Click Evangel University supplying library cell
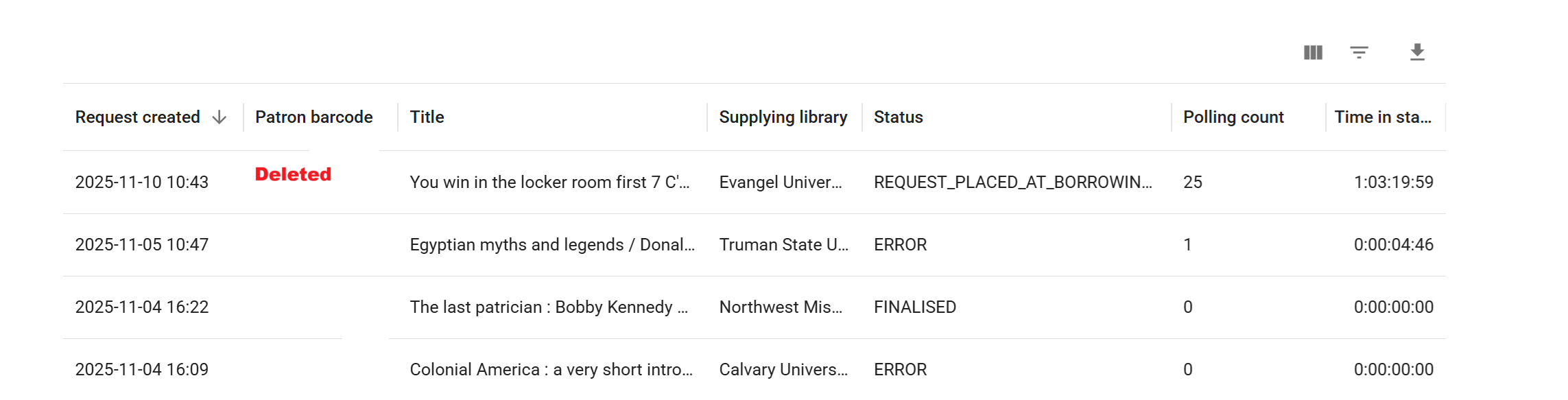This screenshot has width=1568, height=400. click(780, 183)
